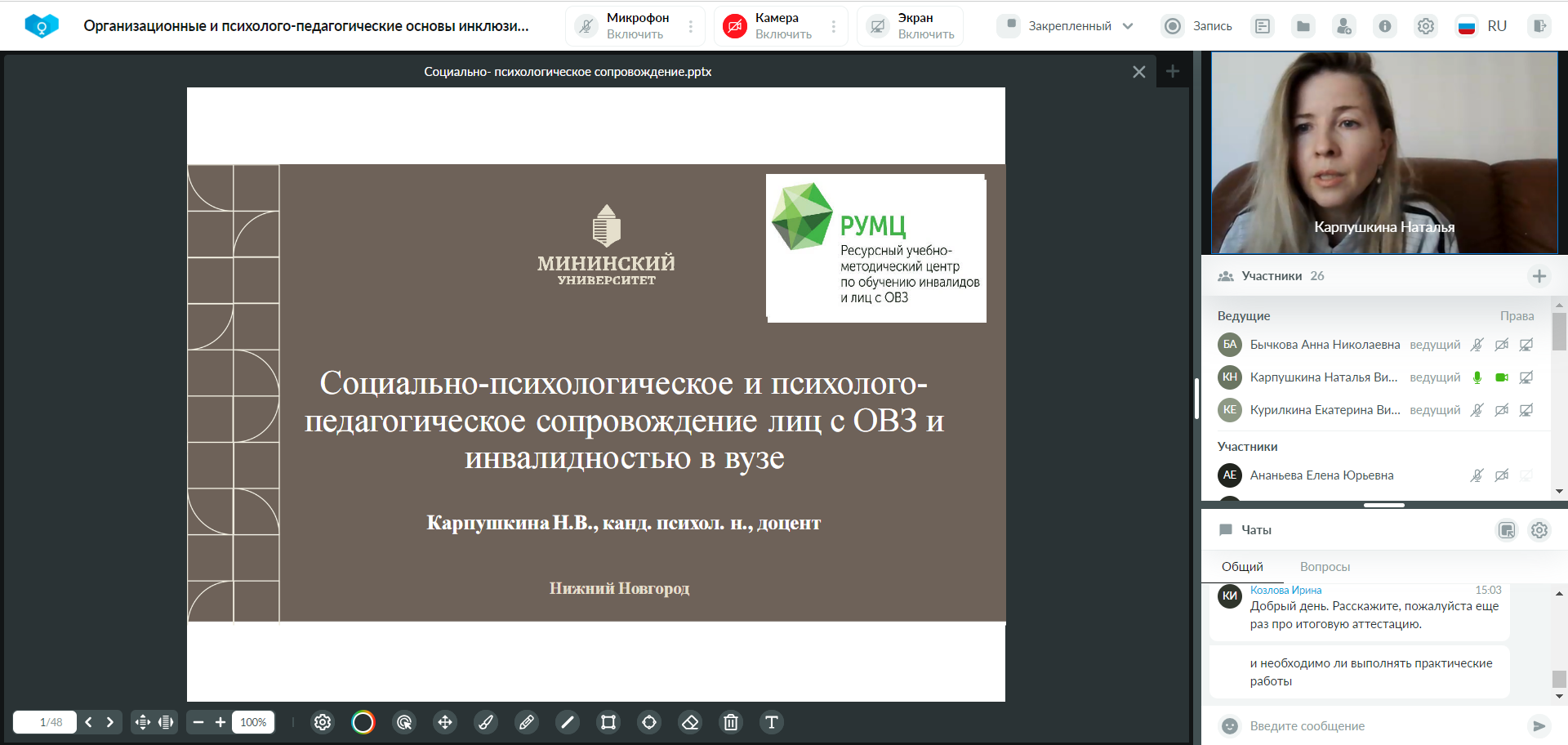Image resolution: width=1568 pixels, height=745 pixels.
Task: Open the drawing color picker circle
Action: pyautogui.click(x=363, y=722)
